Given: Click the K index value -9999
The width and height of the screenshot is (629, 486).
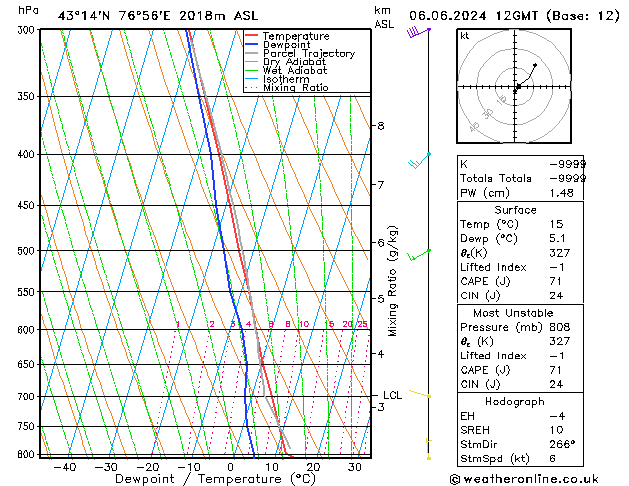Looking at the screenshot, I should 568,164.
